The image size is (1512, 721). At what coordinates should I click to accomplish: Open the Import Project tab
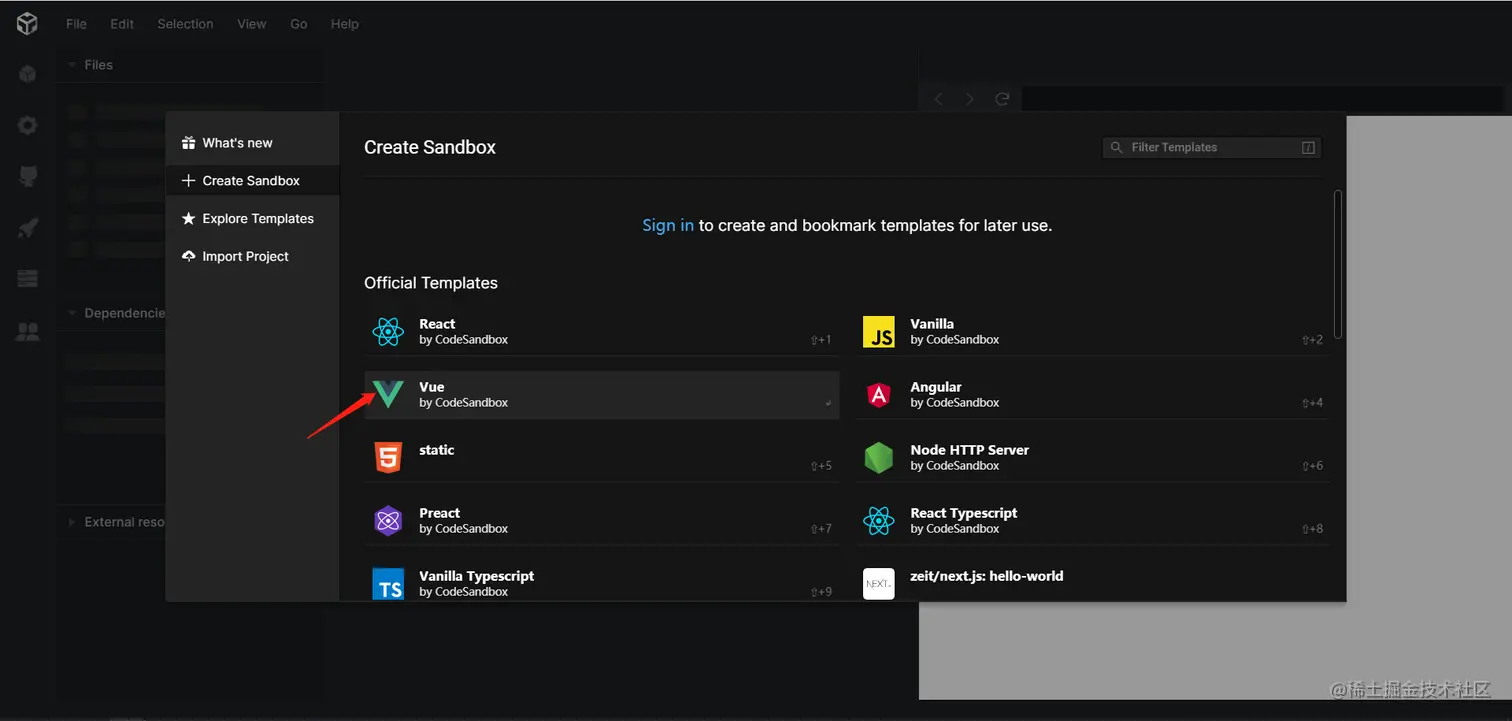coord(245,257)
